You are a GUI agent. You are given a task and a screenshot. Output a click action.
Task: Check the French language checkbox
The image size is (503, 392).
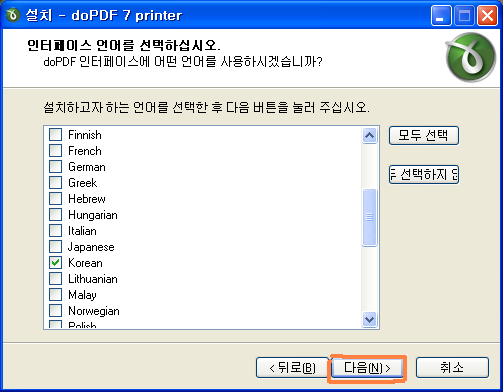[55, 151]
